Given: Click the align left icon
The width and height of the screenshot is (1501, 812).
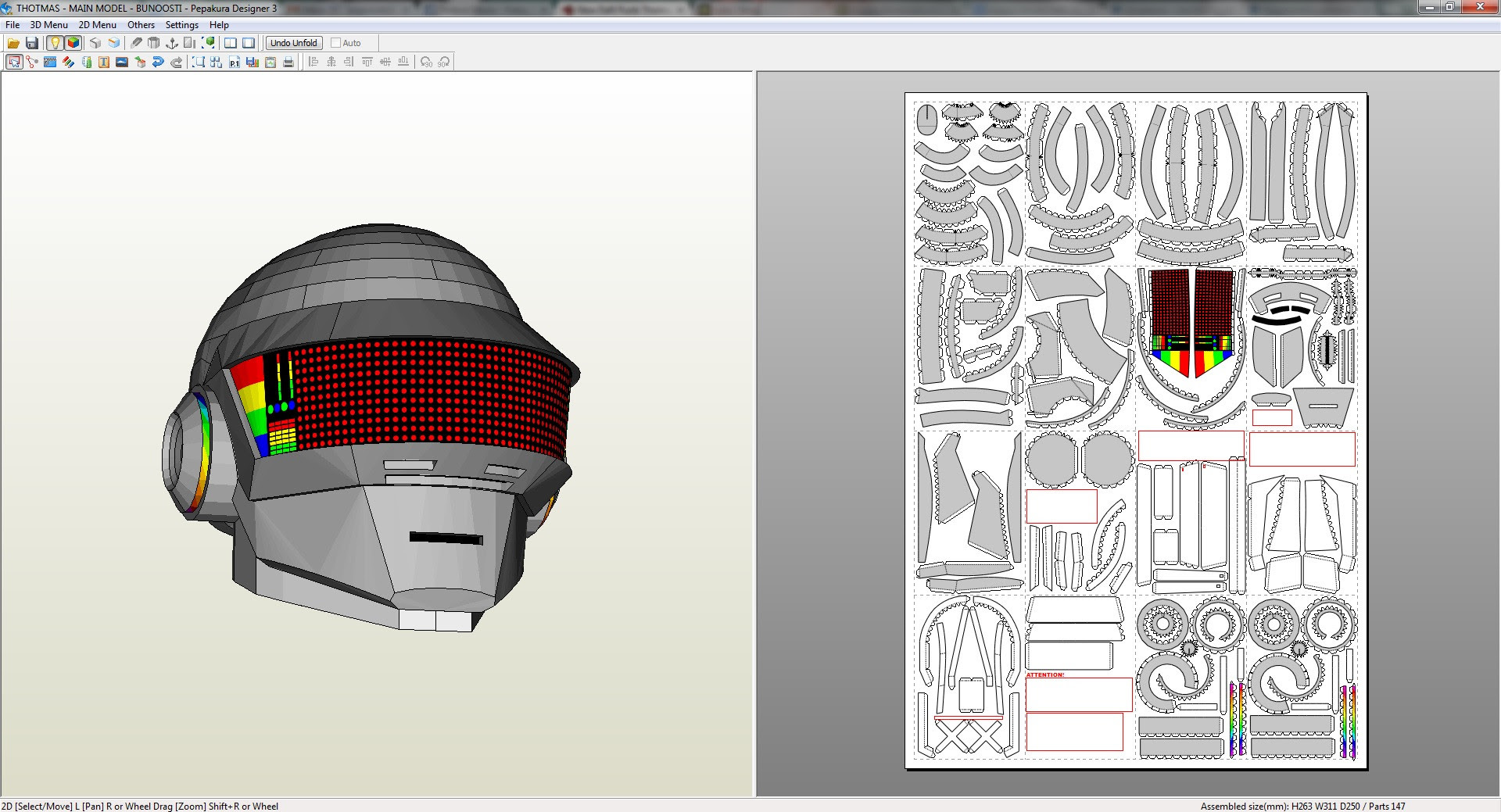Looking at the screenshot, I should point(313,62).
